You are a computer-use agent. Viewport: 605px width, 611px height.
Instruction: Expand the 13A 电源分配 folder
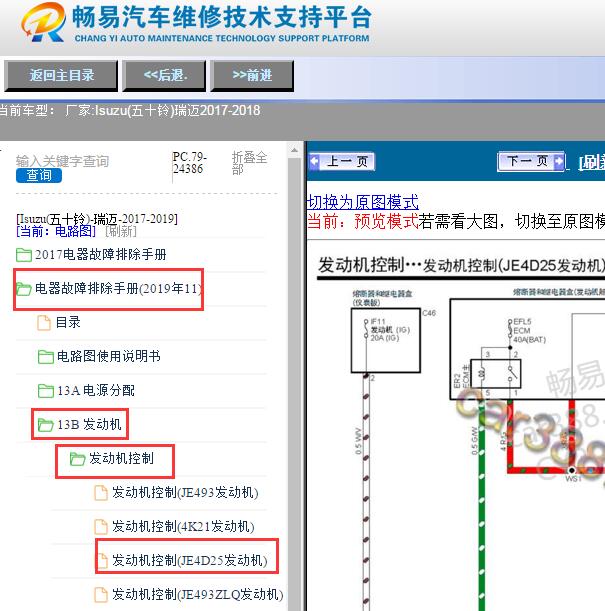[x=96, y=390]
